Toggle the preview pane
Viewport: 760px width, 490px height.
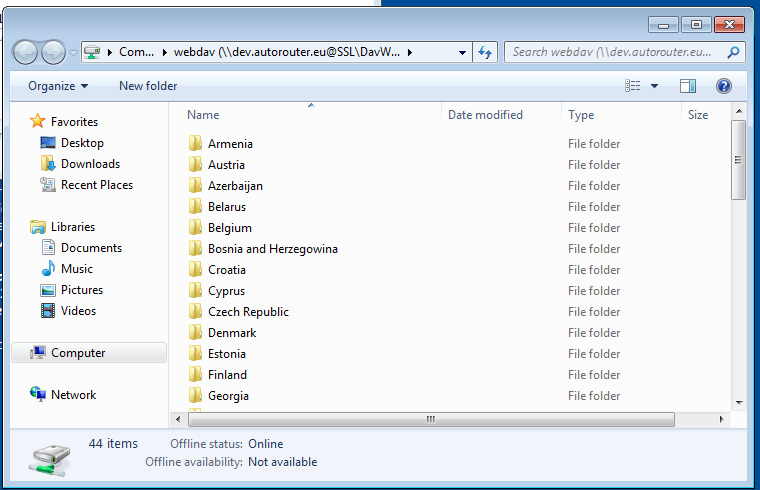(688, 86)
